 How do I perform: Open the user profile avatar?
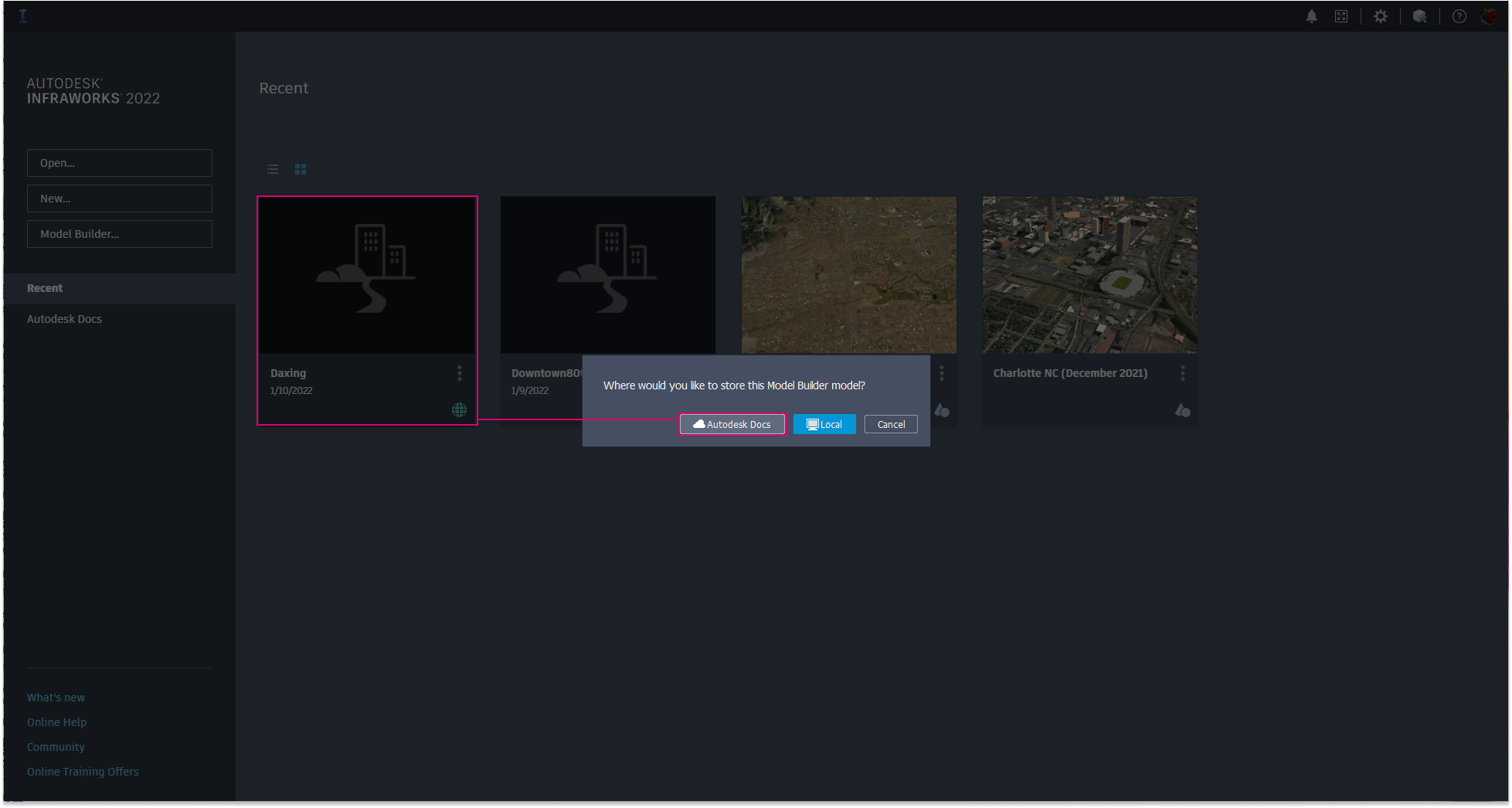point(1490,16)
